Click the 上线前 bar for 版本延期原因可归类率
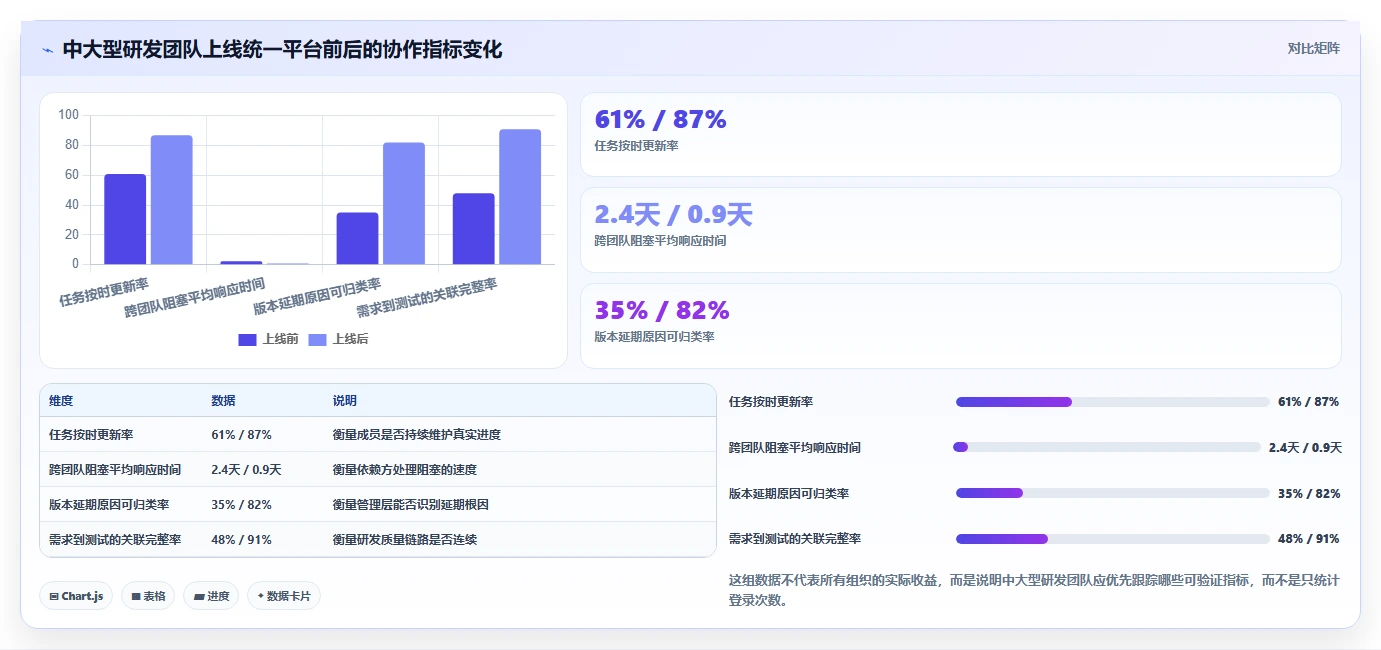Screen dimensions: 1381x650 (x=357, y=239)
